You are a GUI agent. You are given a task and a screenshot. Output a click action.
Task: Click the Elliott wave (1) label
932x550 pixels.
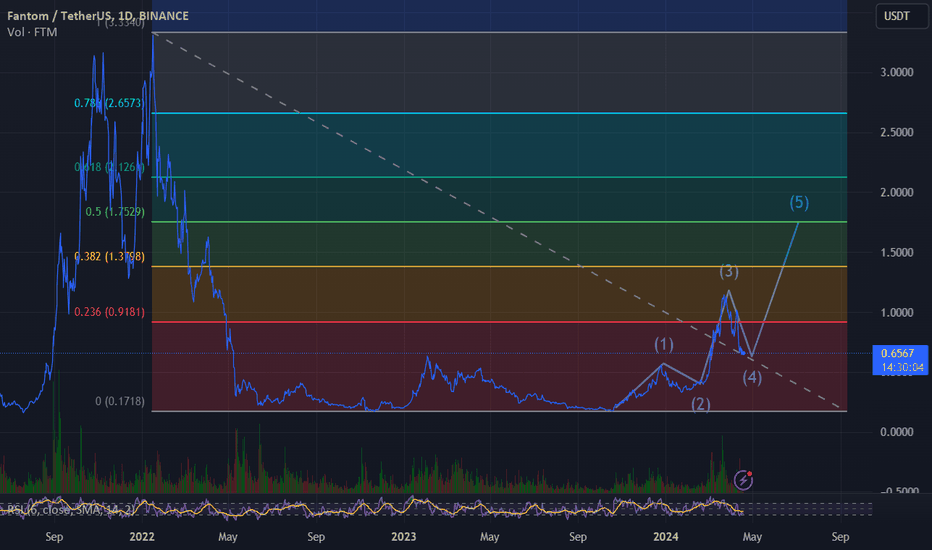point(664,344)
